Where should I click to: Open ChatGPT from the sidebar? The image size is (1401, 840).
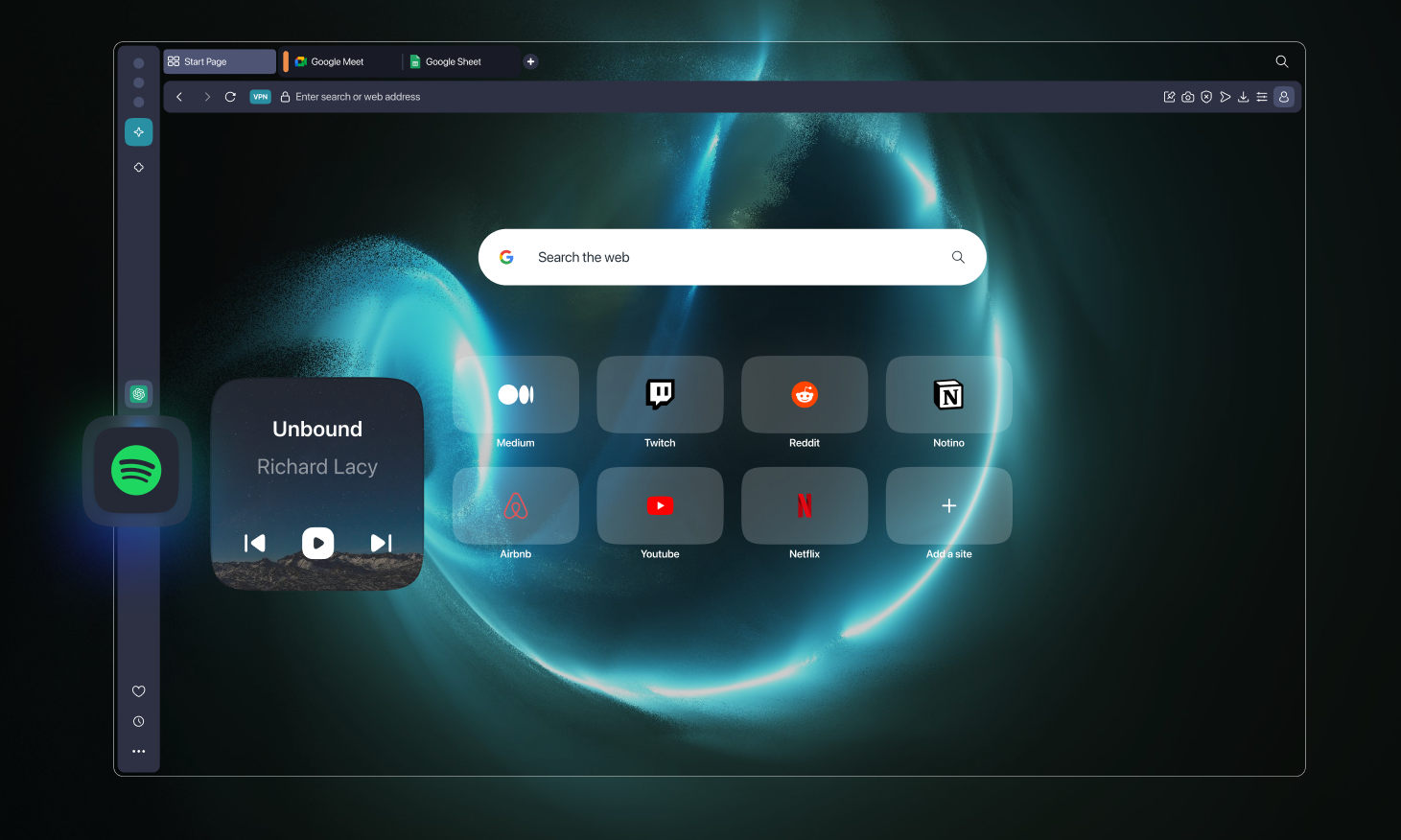point(139,394)
